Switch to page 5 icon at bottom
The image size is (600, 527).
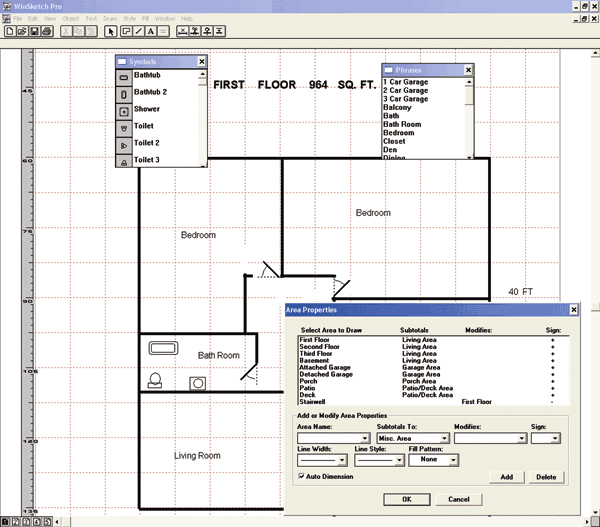click(47, 522)
